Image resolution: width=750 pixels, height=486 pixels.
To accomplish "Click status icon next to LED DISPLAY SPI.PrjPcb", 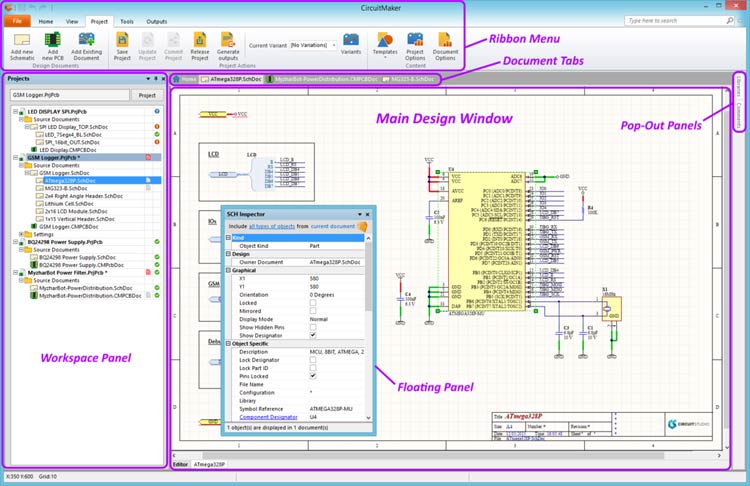I will point(157,111).
